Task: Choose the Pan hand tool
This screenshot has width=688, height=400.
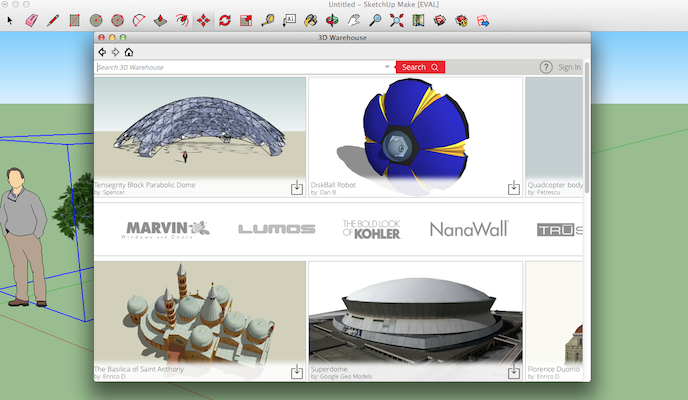Action: (x=354, y=20)
